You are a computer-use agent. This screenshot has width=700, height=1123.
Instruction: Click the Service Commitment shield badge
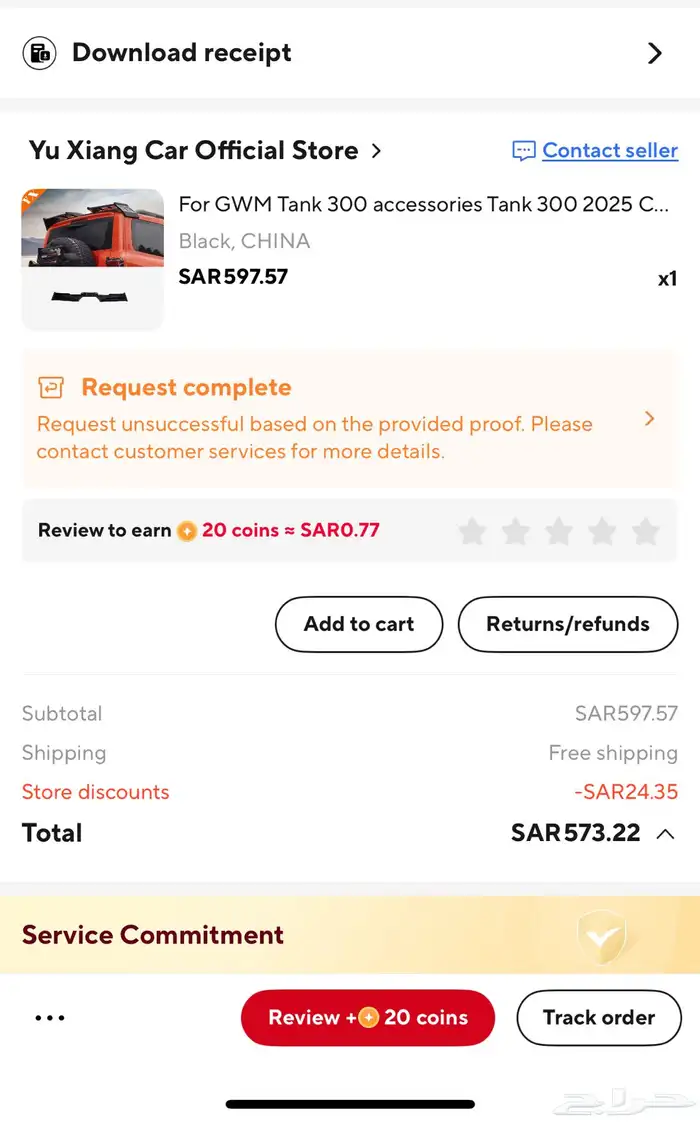603,936
